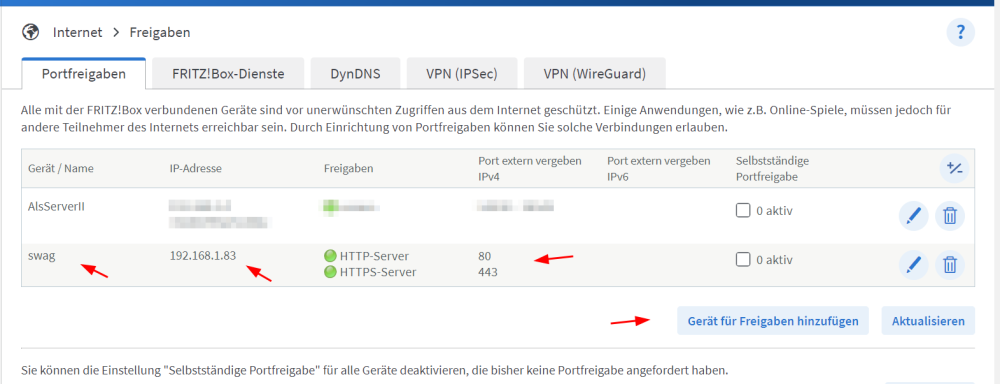
Task: Click green status dot of HTTPS-Server
Action: coord(330,272)
